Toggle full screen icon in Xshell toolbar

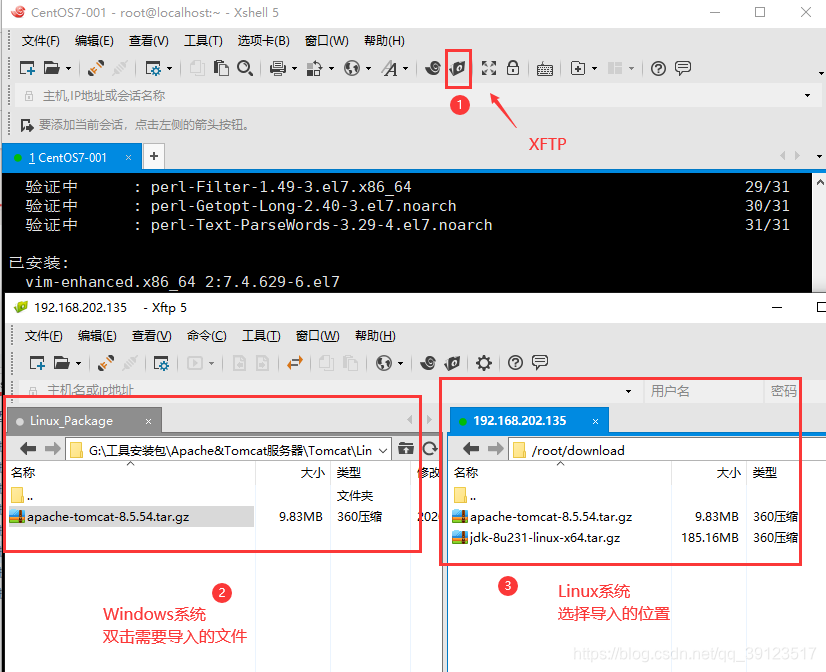click(x=489, y=68)
